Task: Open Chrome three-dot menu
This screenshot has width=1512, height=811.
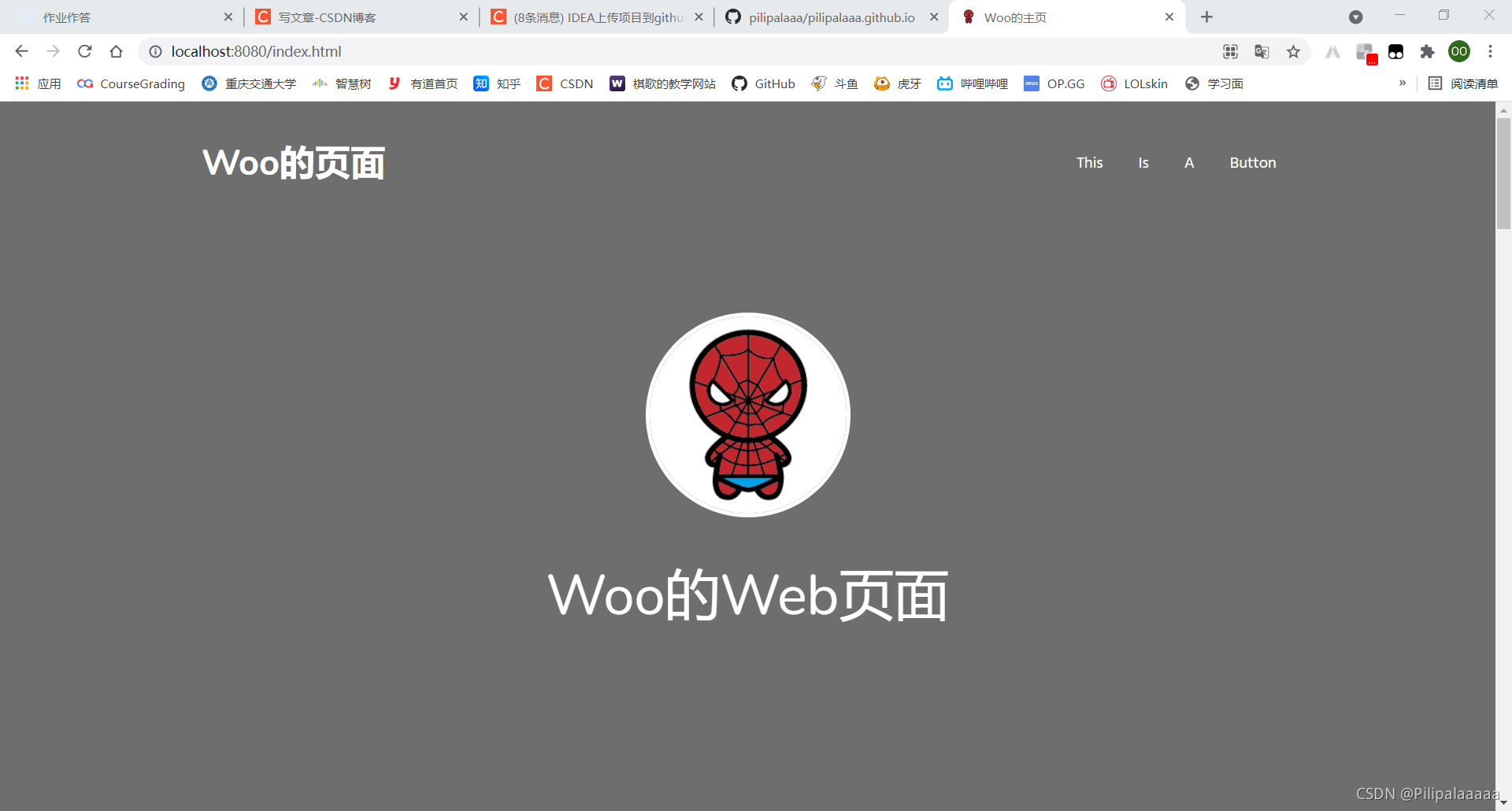Action: pyautogui.click(x=1490, y=51)
